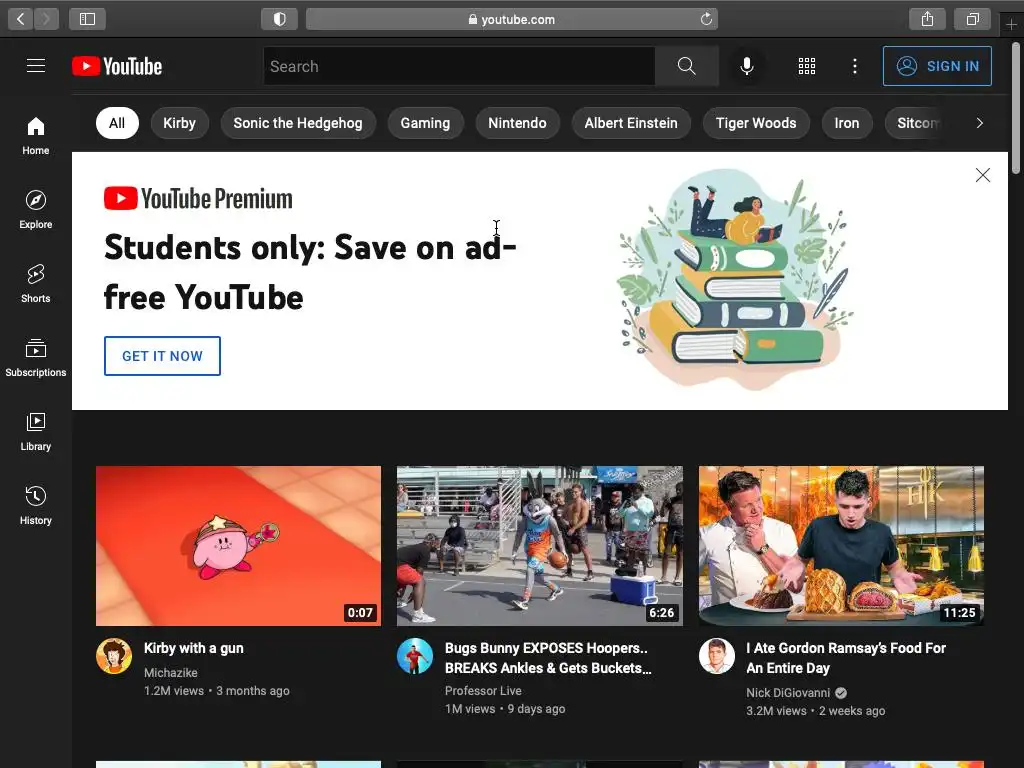Select the All filter chip
Screen dimensions: 1024x768
click(117, 123)
